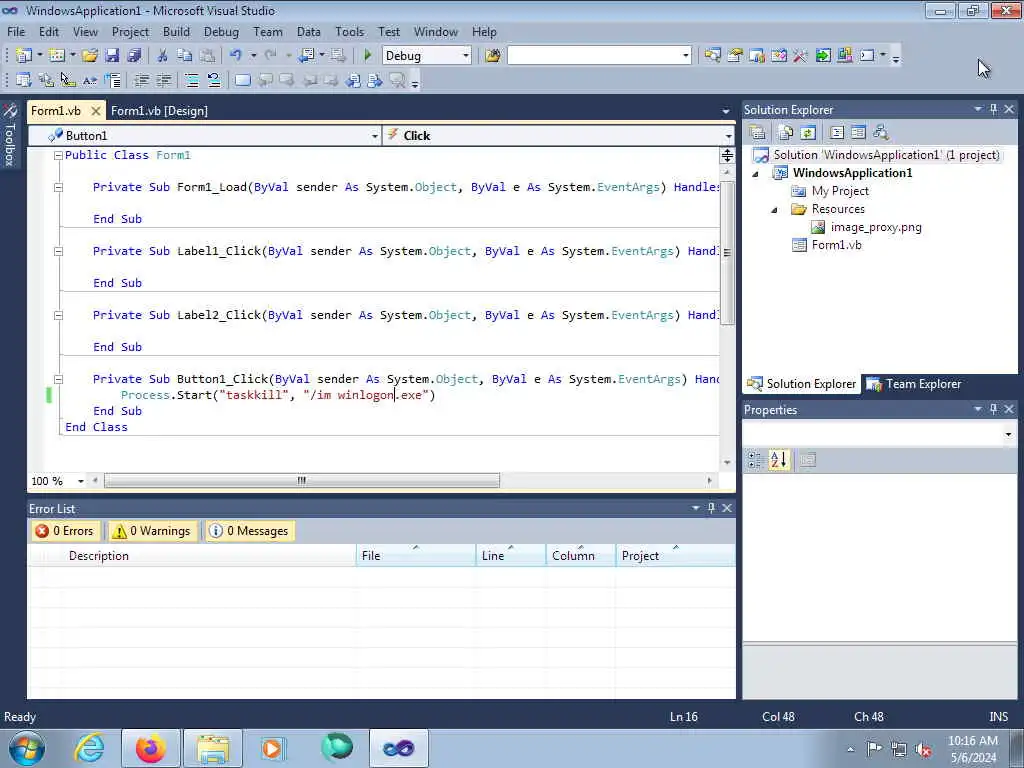Toggle the 0 Messages filter button
The width and height of the screenshot is (1024, 768).
pos(248,531)
